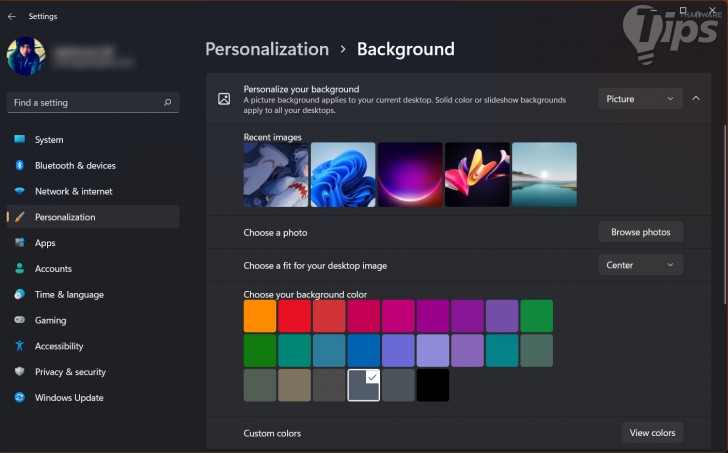Viewport: 728px width, 453px height.
Task: Go to Time & language
Action: [93, 294]
